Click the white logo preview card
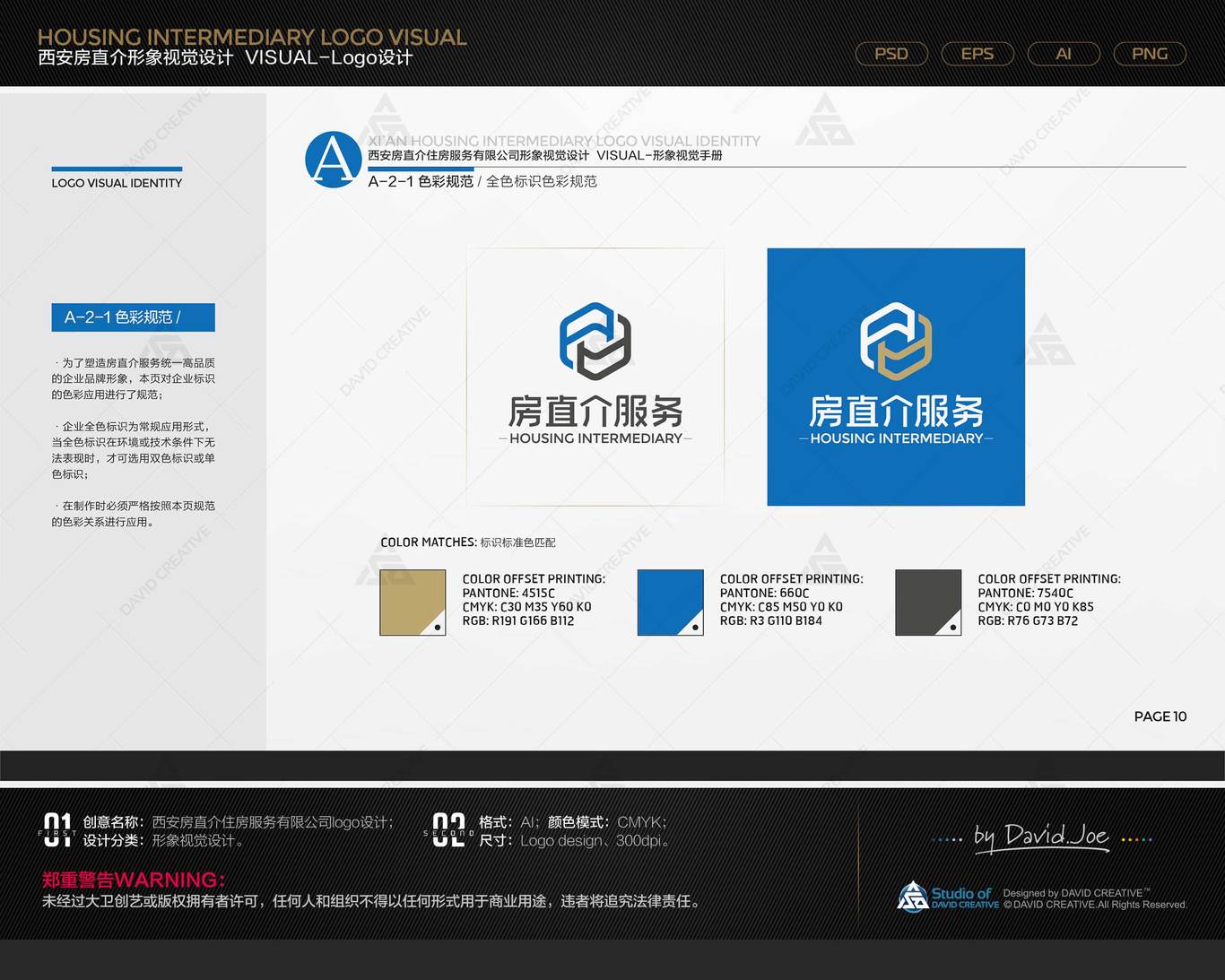Image resolution: width=1225 pixels, height=980 pixels. point(595,377)
